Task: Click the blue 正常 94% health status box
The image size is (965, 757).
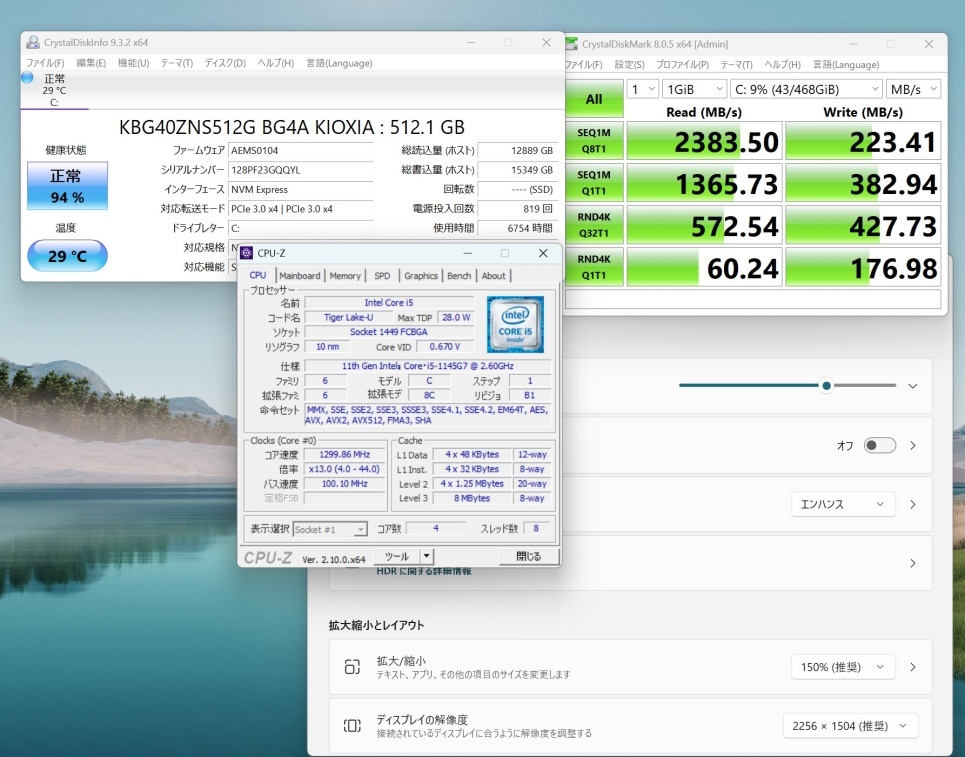Action: click(67, 186)
